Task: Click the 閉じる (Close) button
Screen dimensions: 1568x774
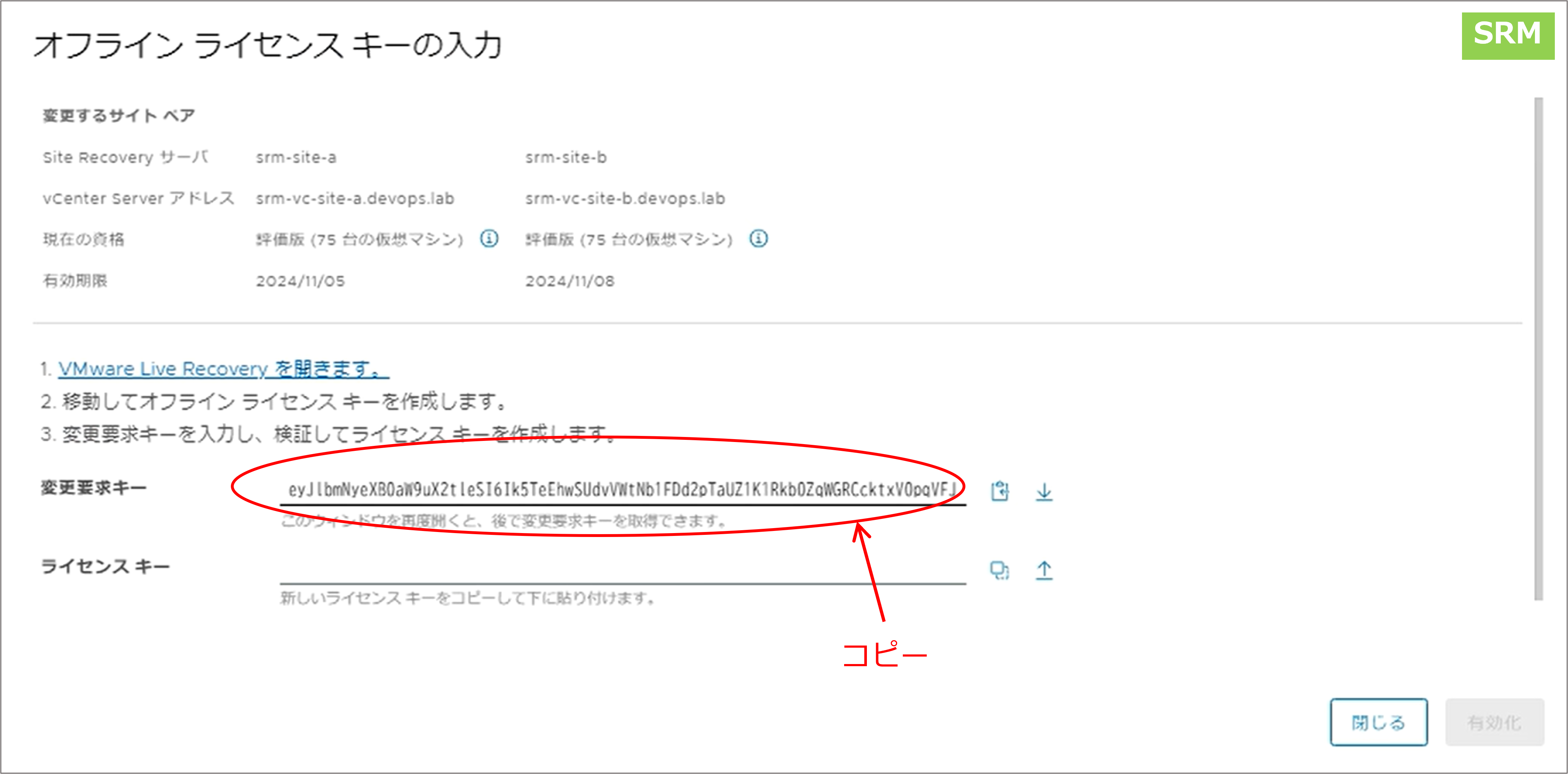Action: (1379, 722)
